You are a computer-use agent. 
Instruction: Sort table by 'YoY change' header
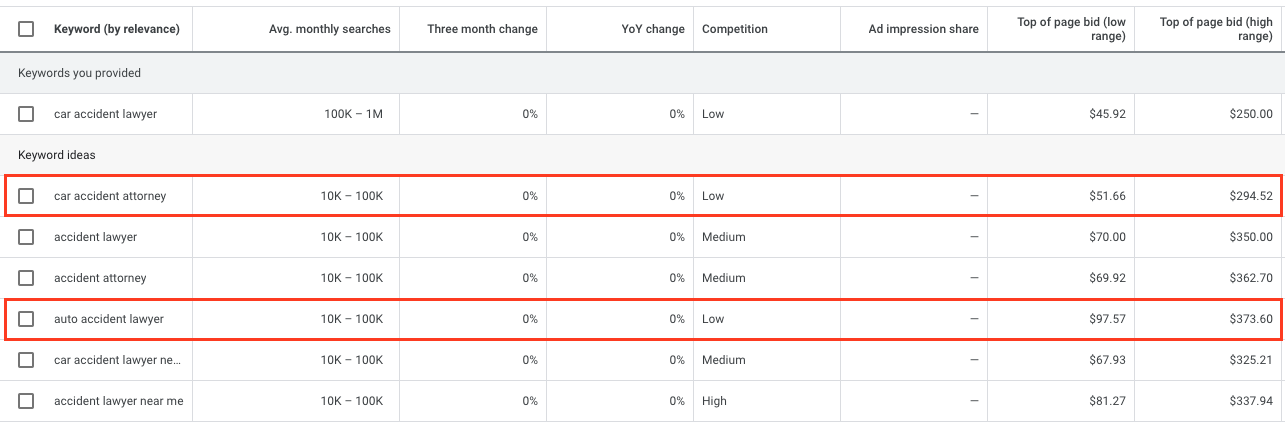652,29
